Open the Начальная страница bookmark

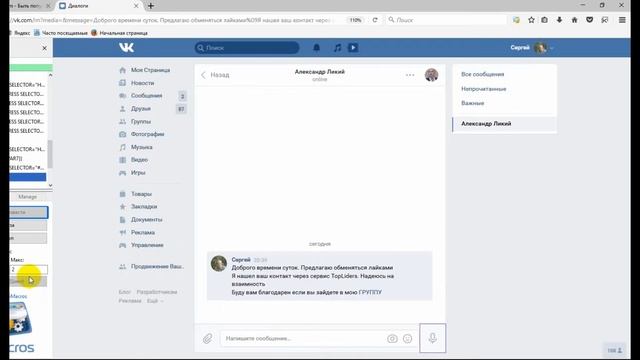click(119, 33)
